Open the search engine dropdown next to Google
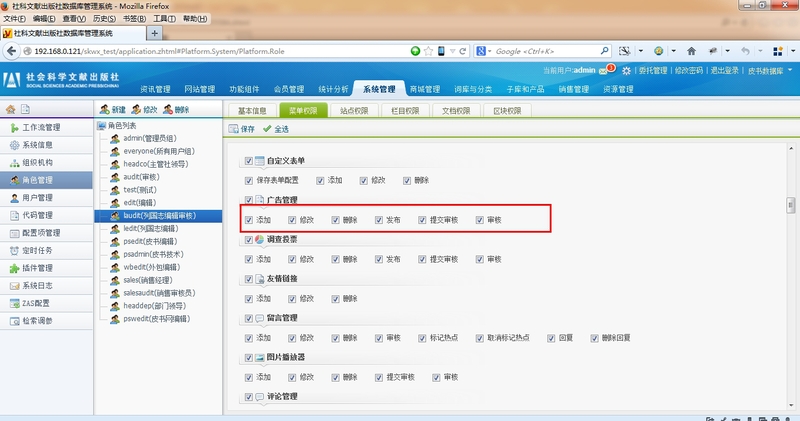Image resolution: width=800 pixels, height=421 pixels. (x=484, y=51)
